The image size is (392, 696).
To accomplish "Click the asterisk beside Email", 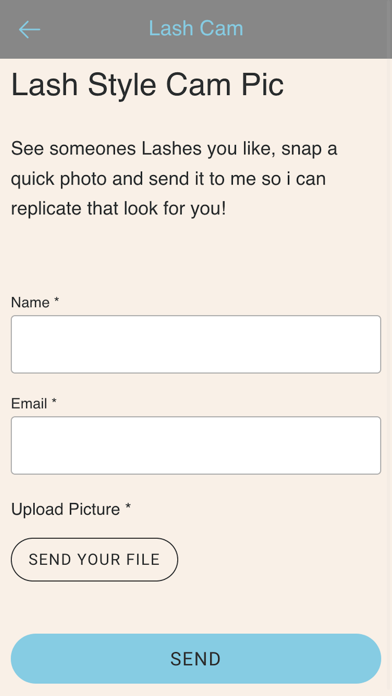I will coord(54,402).
